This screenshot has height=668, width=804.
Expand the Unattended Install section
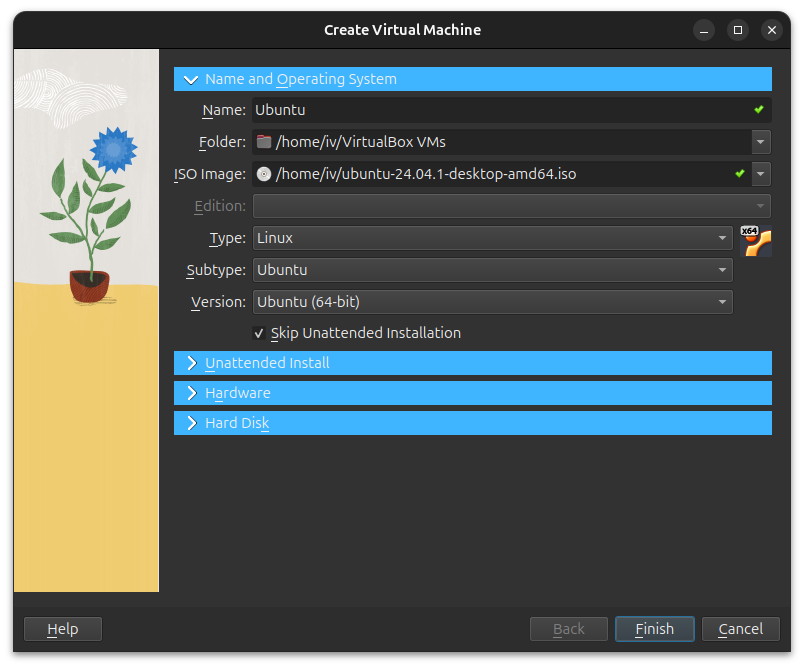[472, 363]
